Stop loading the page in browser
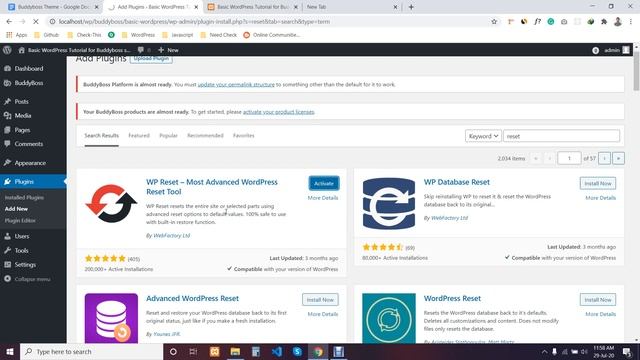Image resolution: width=640 pixels, height=360 pixels. pyautogui.click(x=35, y=22)
